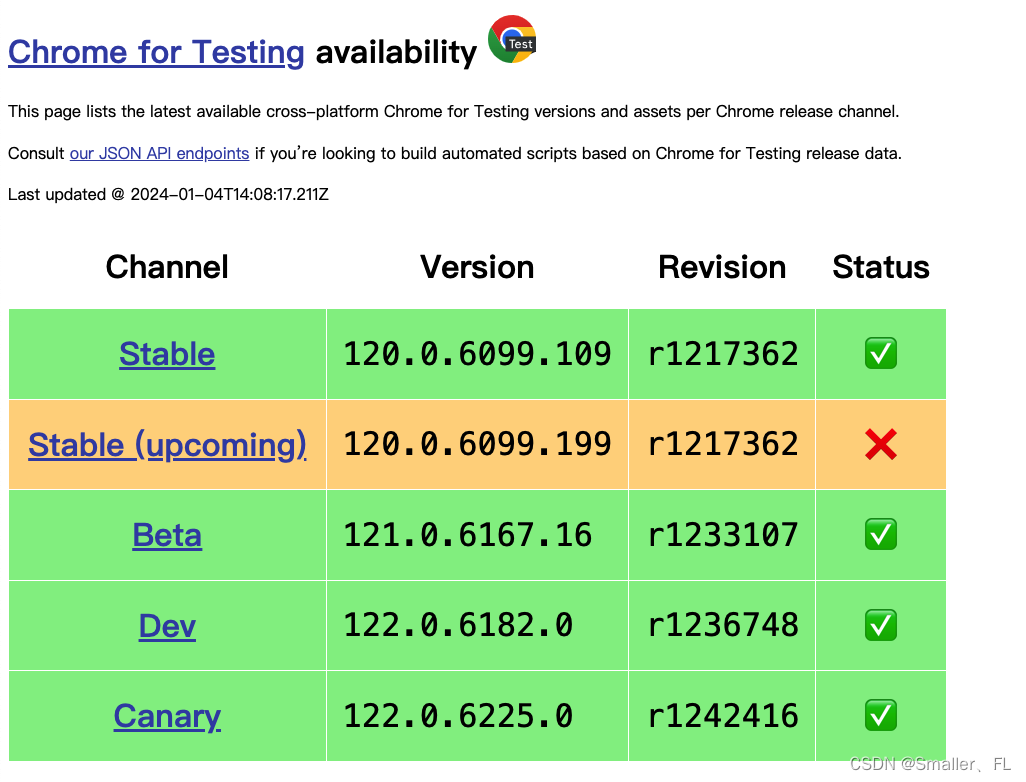This screenshot has width=1026, height=782.
Task: Click the green checkmark in Stable row
Action: [x=881, y=354]
